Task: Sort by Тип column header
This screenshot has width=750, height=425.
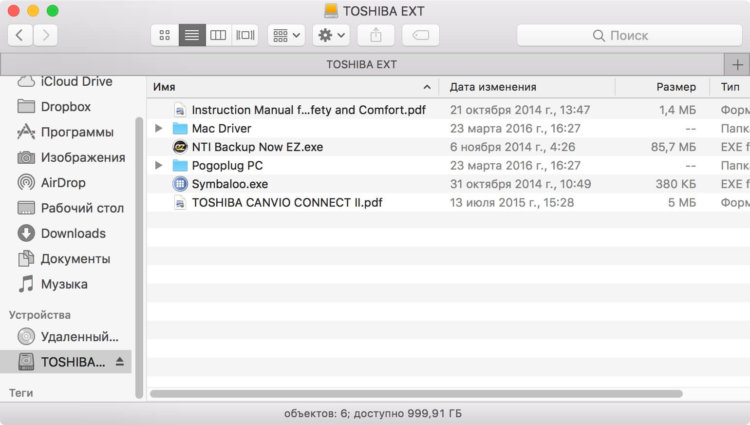Action: point(730,87)
